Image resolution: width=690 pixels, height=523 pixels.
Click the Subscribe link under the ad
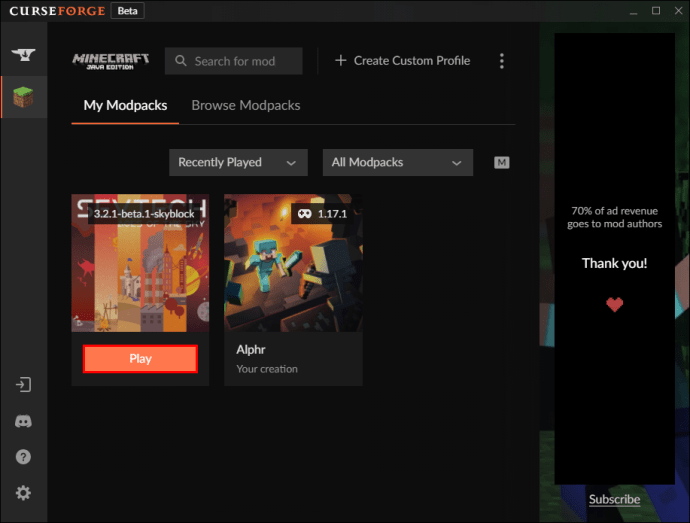tap(614, 499)
